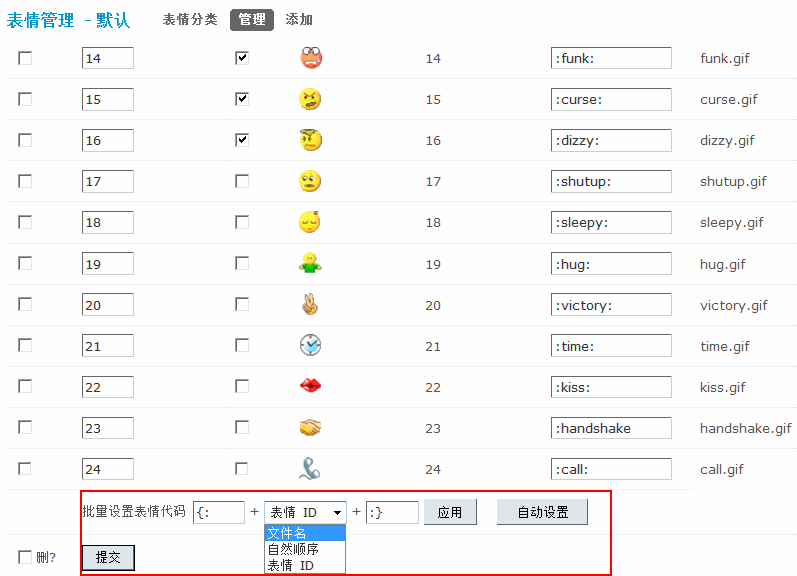Choose 自然顺序 from the dropdown list

(305, 549)
